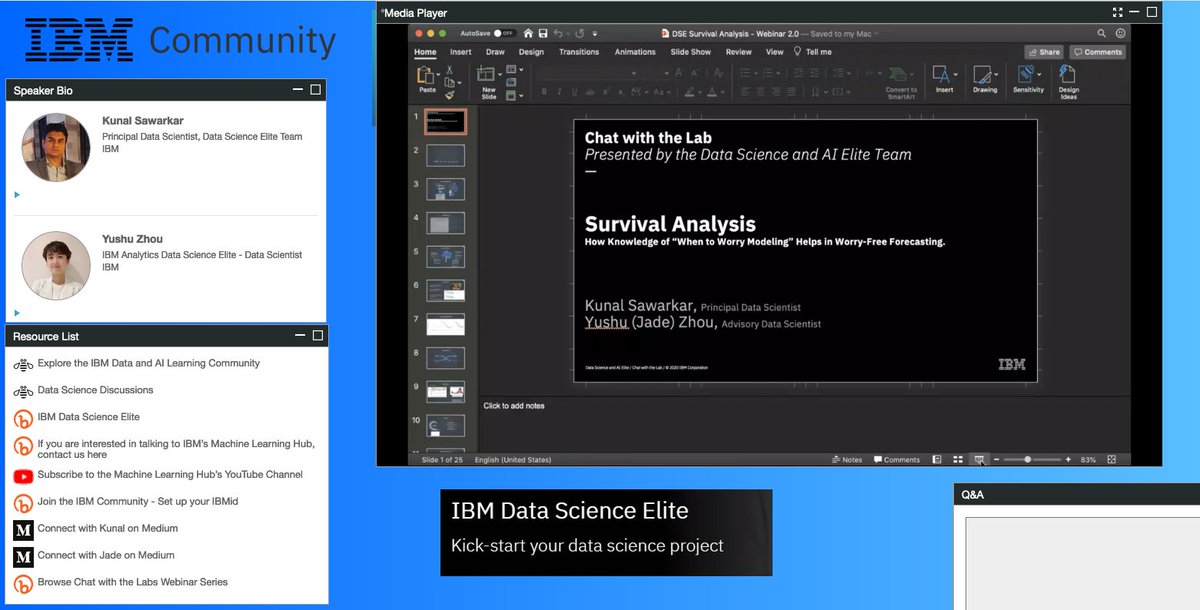Viewport: 1200px width, 610px height.
Task: Open the New Slide dropdown arrow
Action: pyautogui.click(x=500, y=74)
